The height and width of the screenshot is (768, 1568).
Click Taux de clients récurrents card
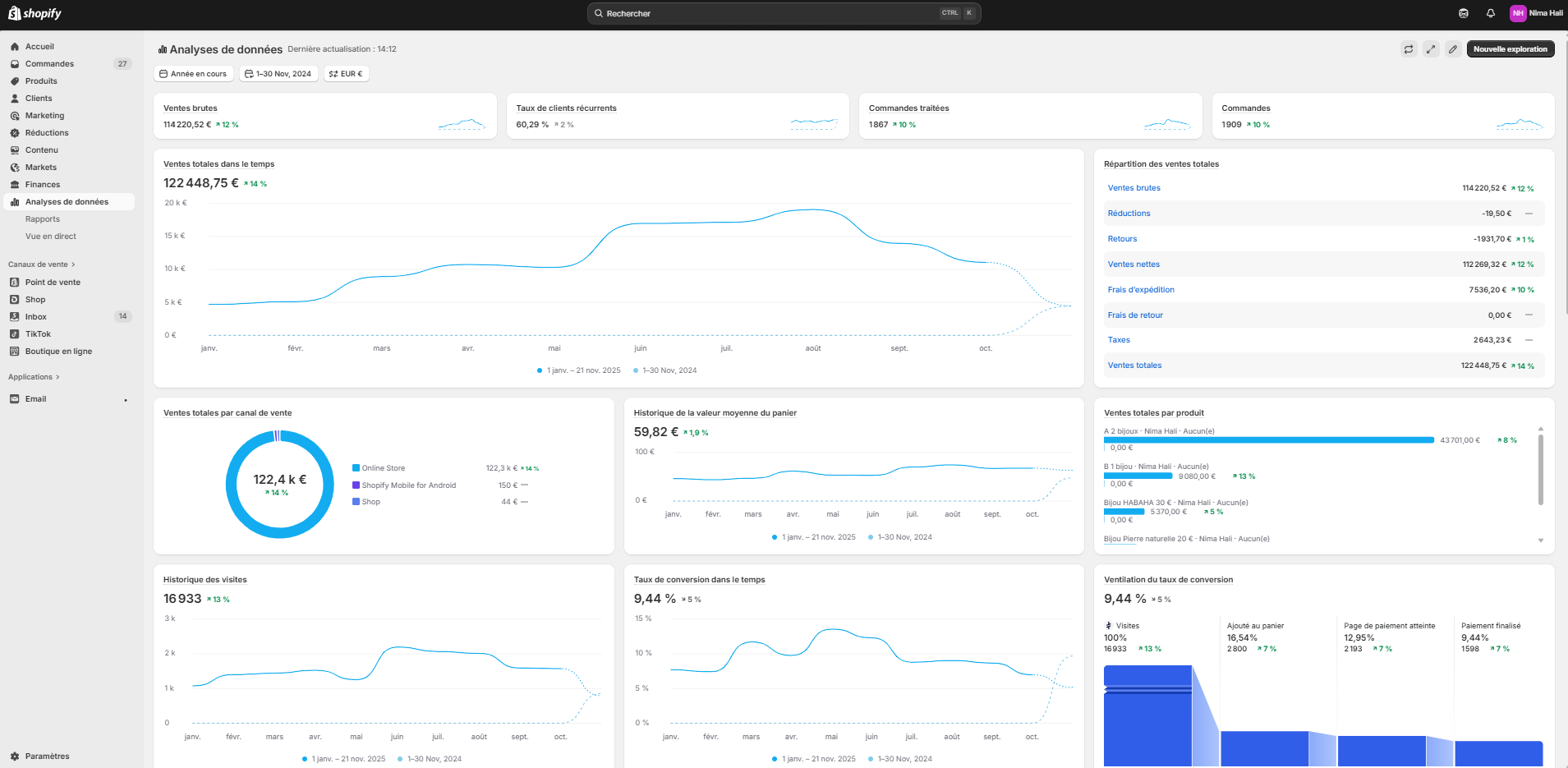(x=678, y=116)
